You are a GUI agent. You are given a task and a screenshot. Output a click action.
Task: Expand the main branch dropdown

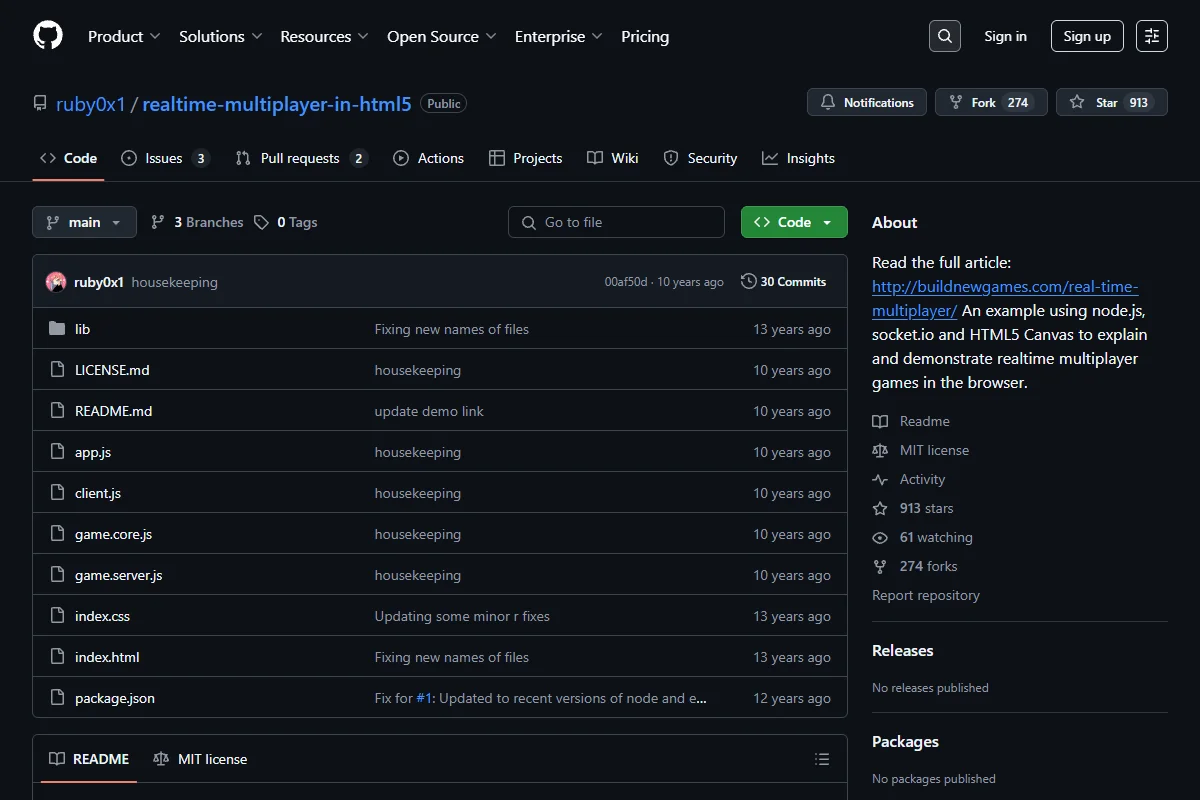pyautogui.click(x=84, y=222)
